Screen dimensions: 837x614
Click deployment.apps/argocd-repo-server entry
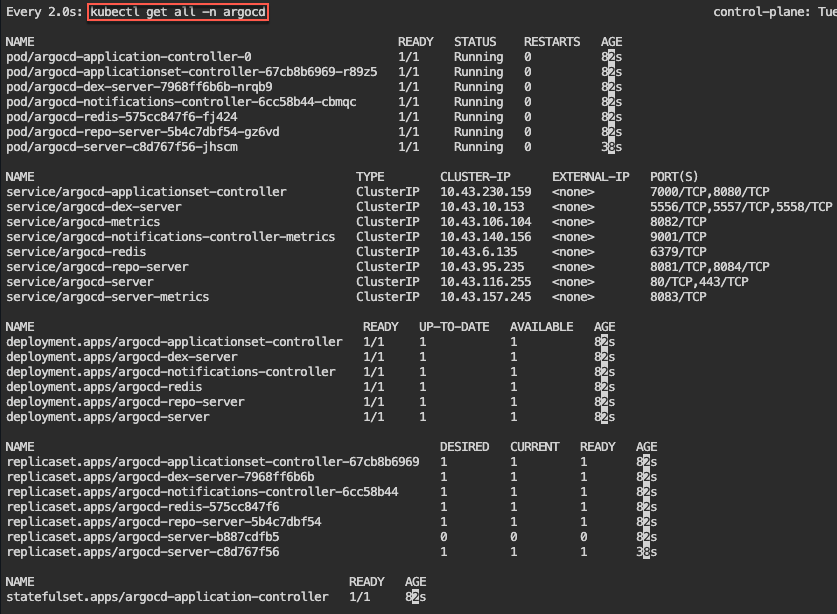pyautogui.click(x=125, y=402)
